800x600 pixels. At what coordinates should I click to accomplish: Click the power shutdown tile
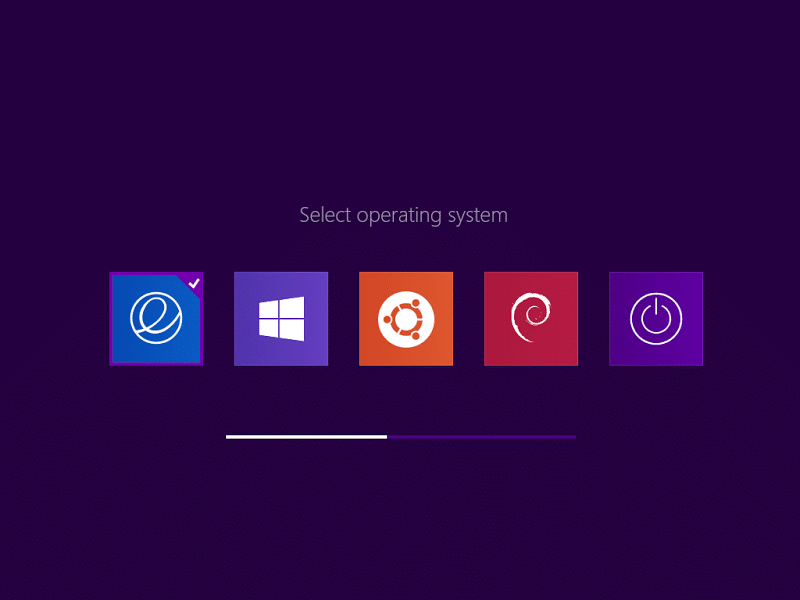click(656, 319)
